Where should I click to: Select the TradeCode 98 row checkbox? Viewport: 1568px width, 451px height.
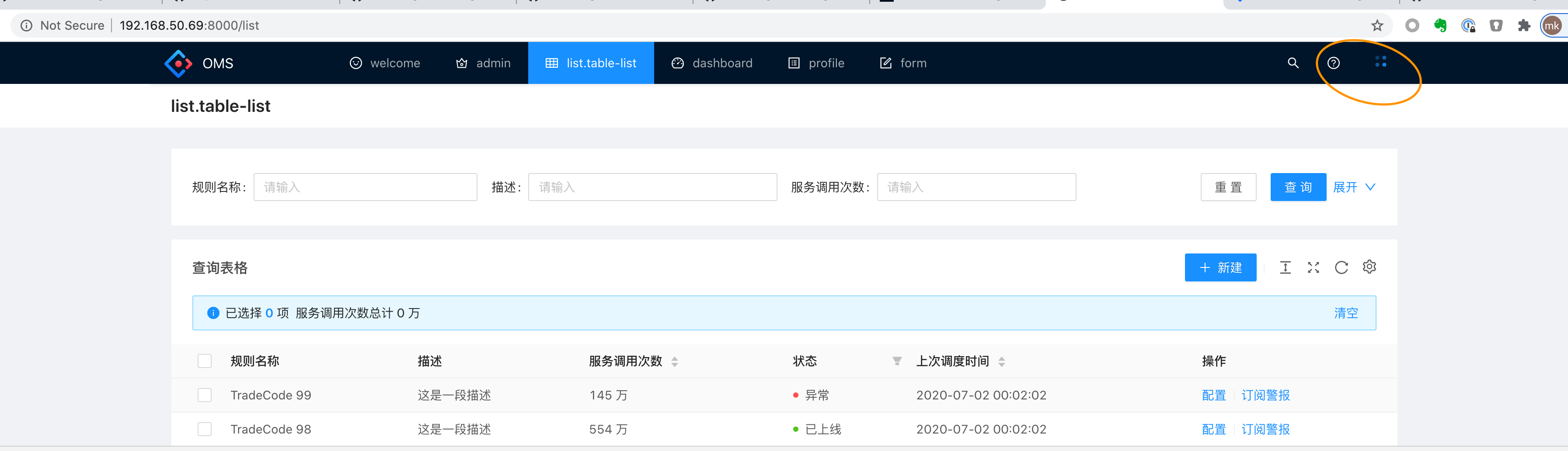[x=205, y=429]
